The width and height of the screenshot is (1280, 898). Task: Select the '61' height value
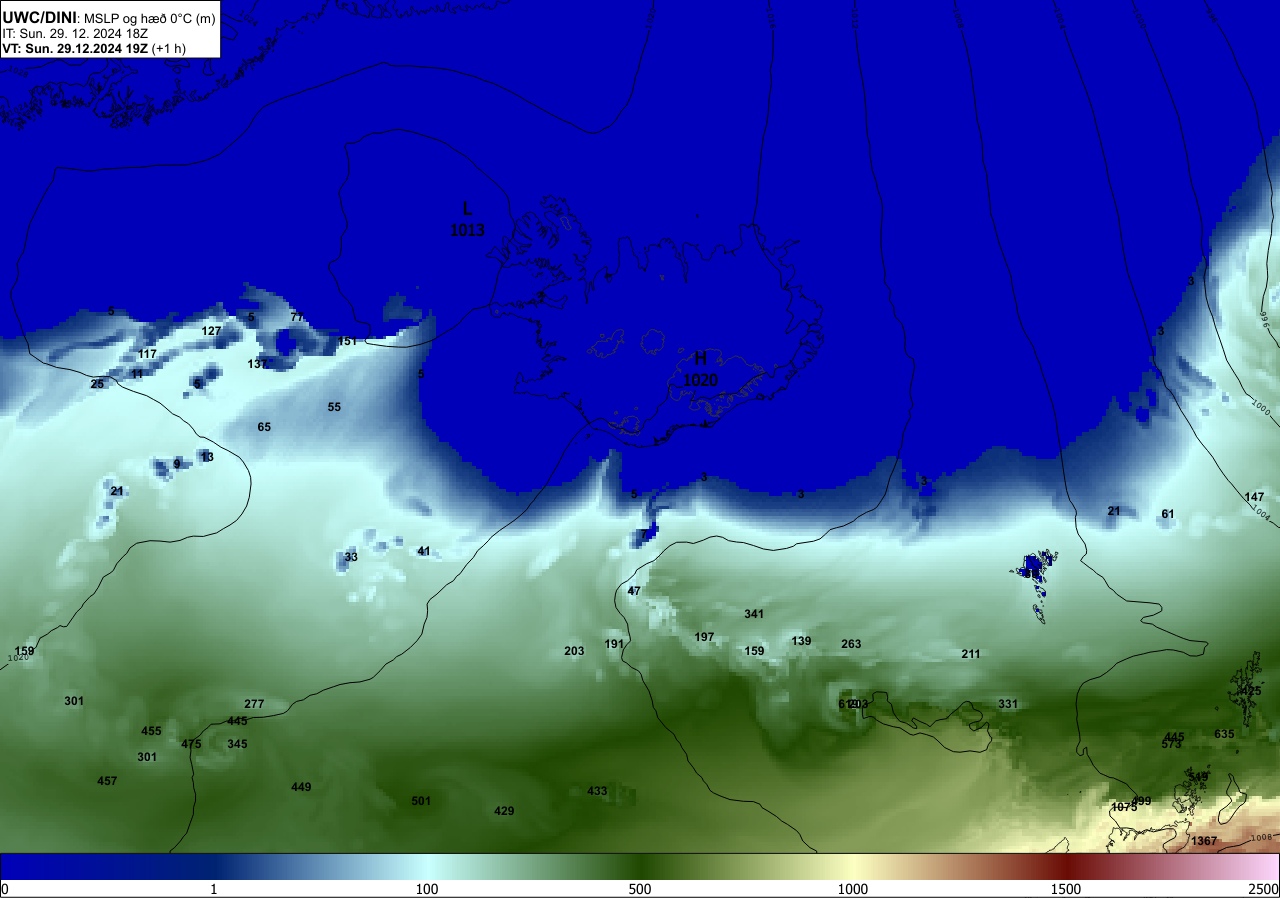(x=1167, y=514)
